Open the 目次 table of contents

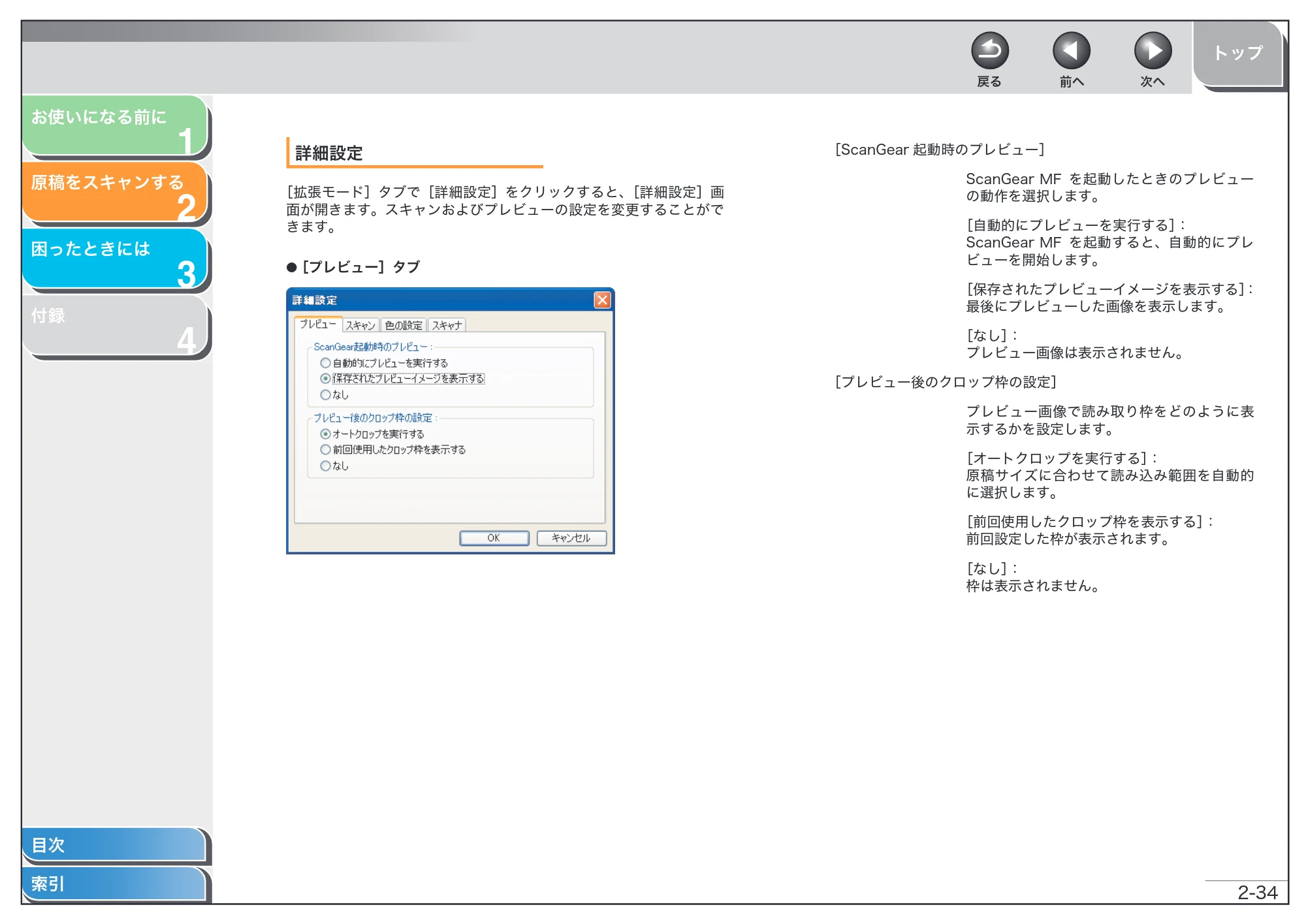(114, 844)
